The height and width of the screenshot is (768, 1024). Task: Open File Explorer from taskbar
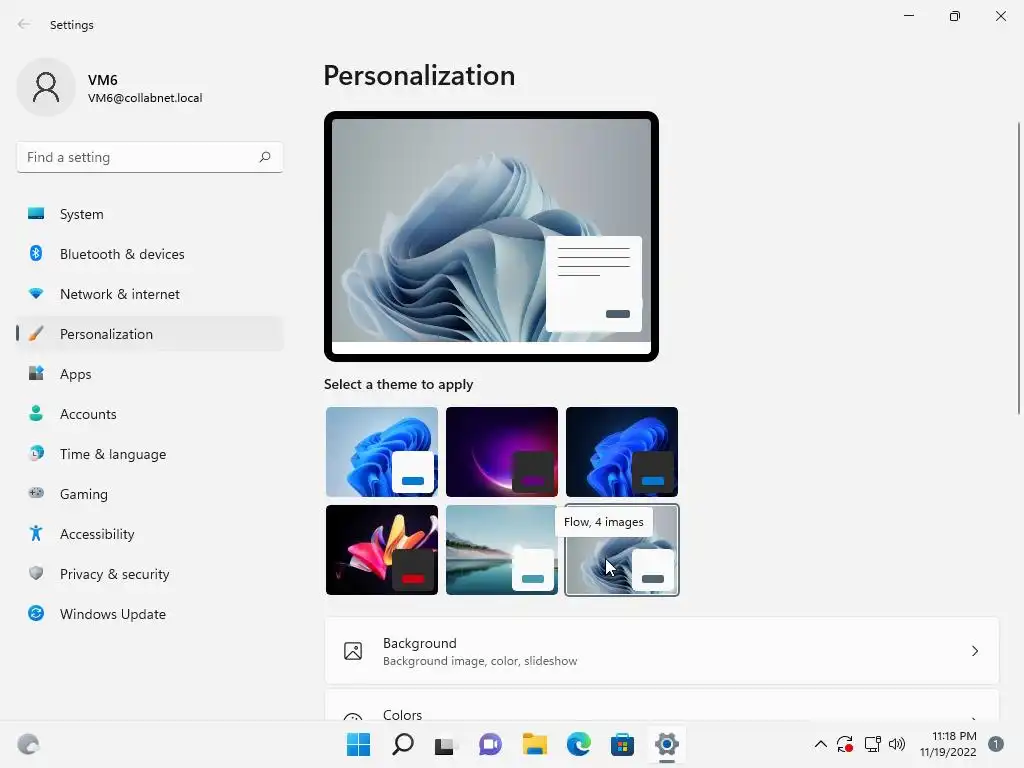(534, 744)
